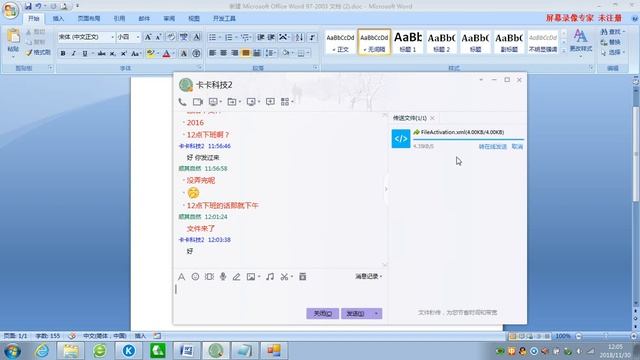Viewport: 640px width, 360px height.
Task: Toggle the bullet list in the Word ribbon
Action: coord(212,37)
